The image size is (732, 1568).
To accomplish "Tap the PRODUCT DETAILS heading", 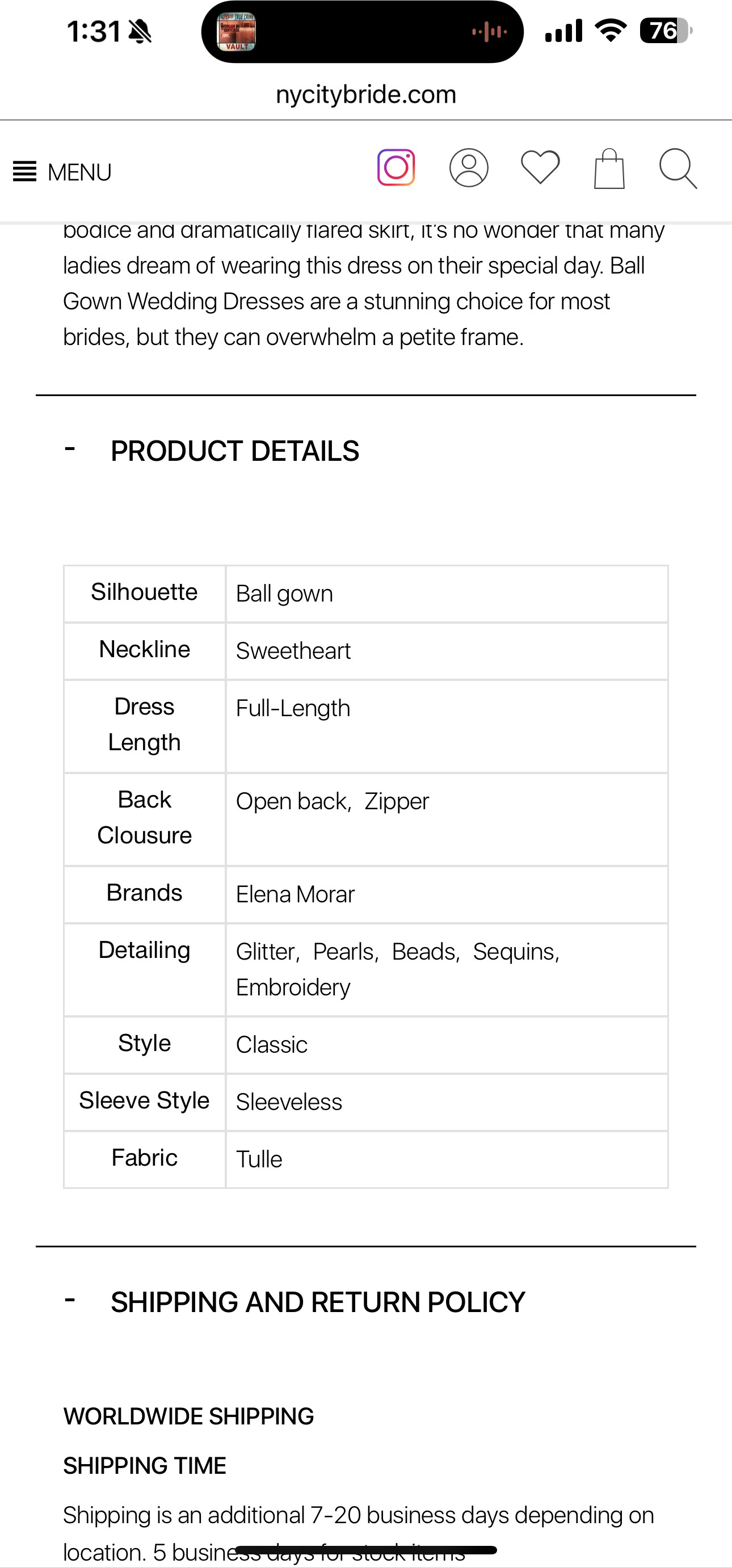I will tap(235, 451).
